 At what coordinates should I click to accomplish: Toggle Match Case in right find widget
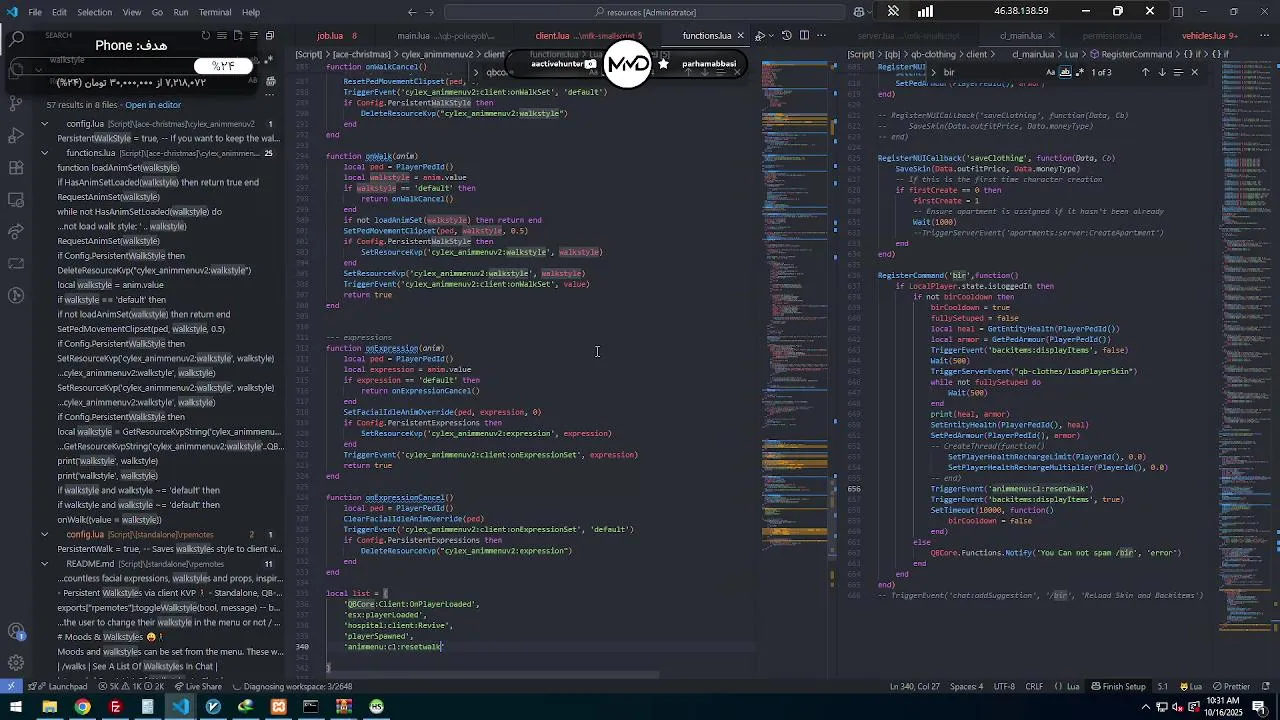(x=1050, y=72)
